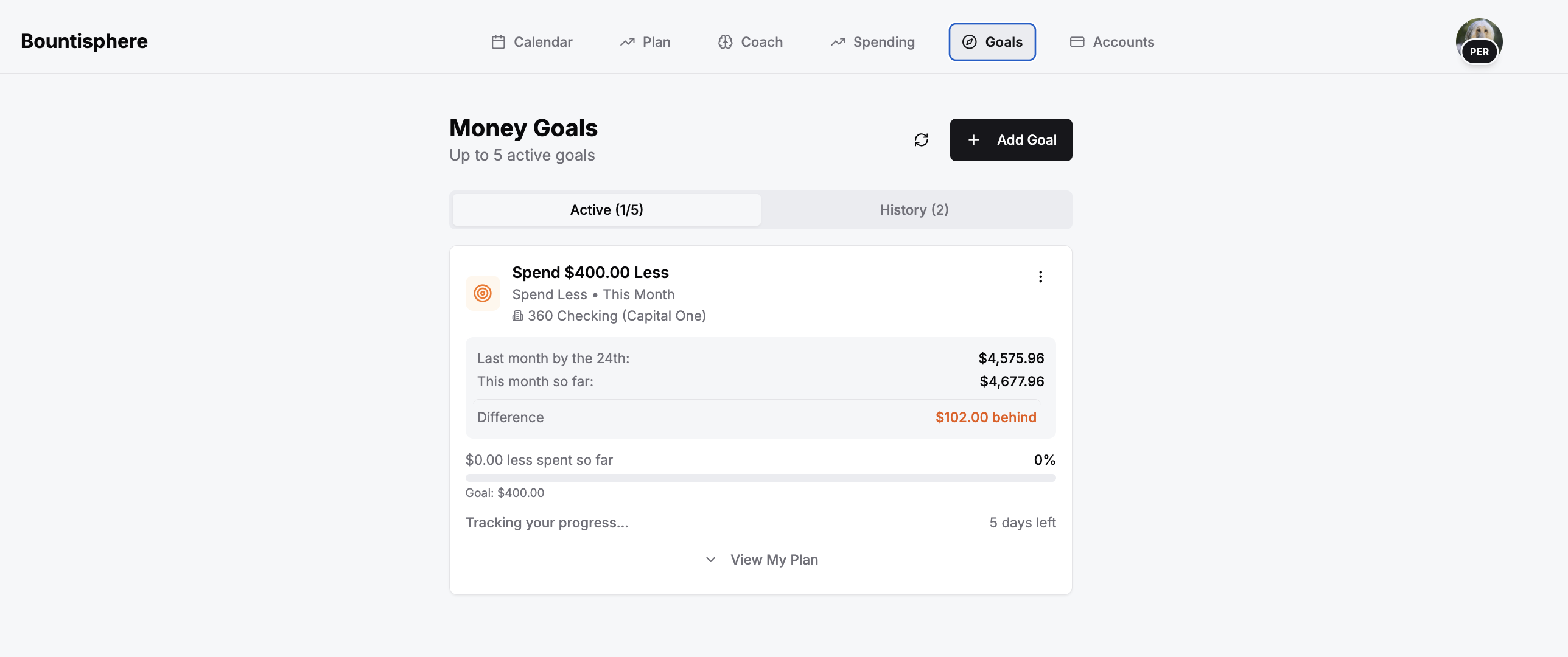Click the goal progress bar

(x=760, y=478)
